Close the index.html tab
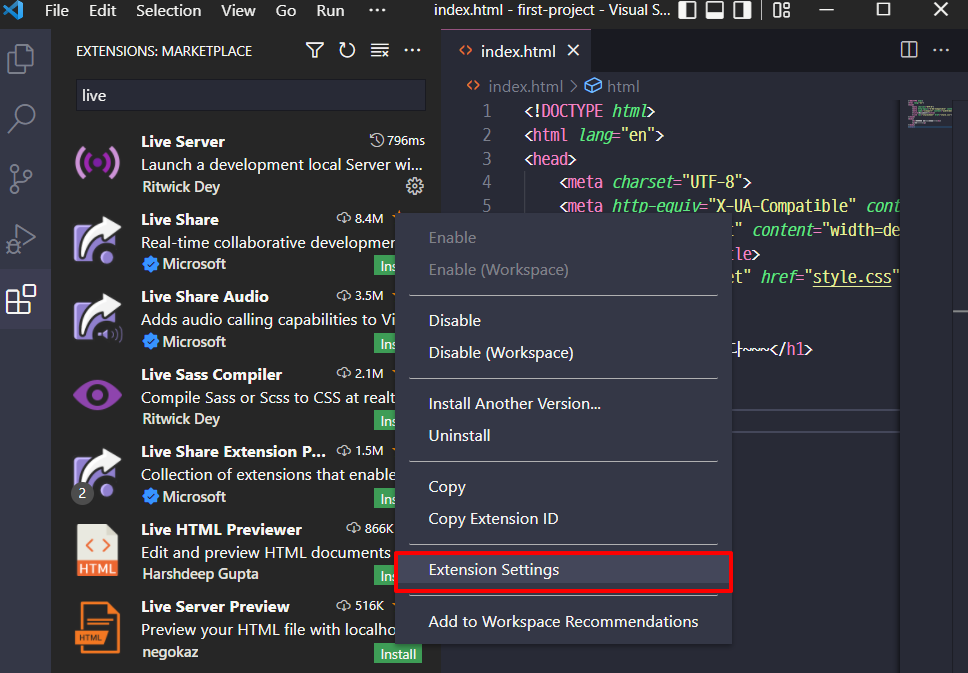The width and height of the screenshot is (968, 673). [x=574, y=50]
